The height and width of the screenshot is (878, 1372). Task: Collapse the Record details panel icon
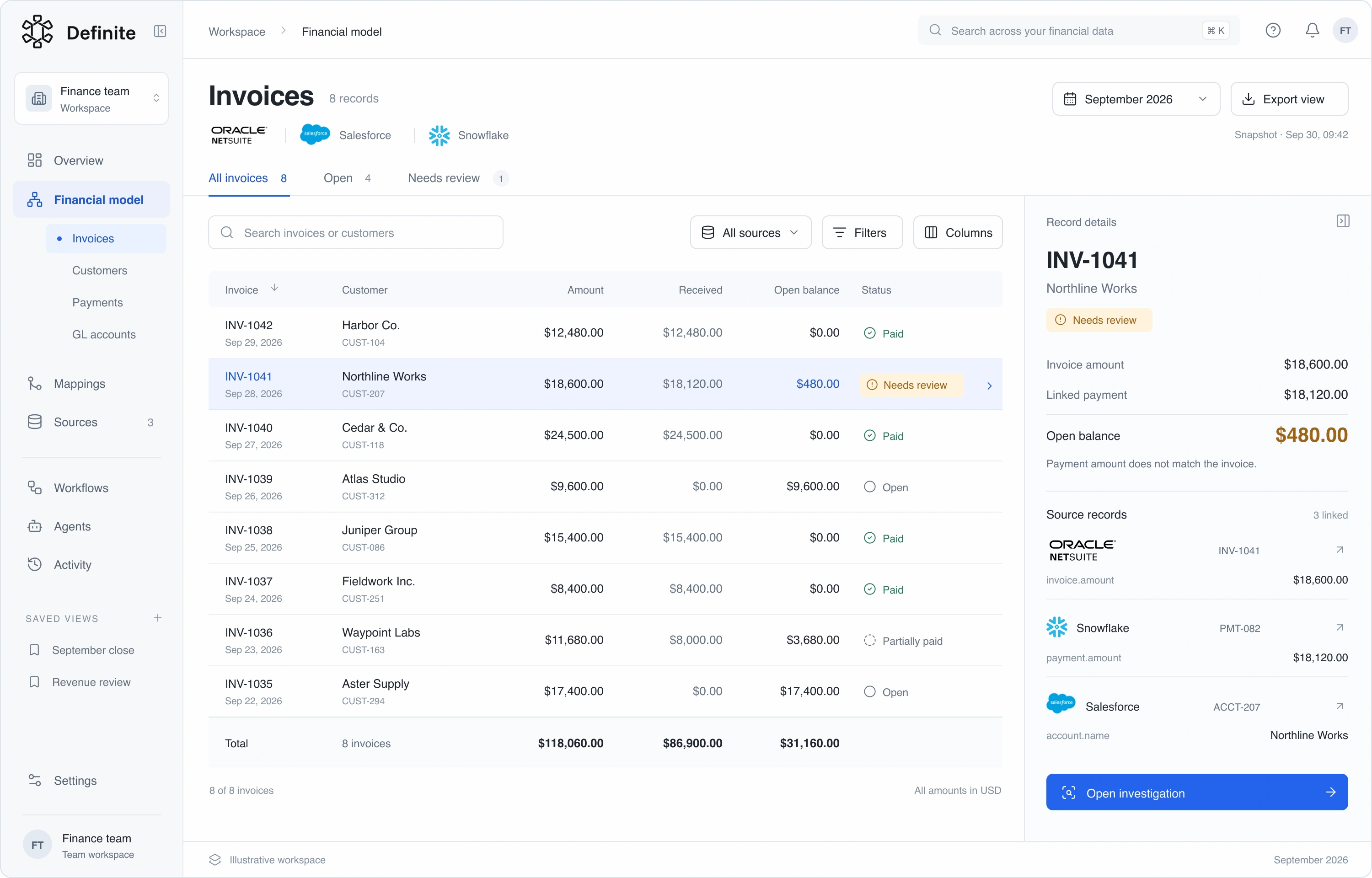[1342, 221]
